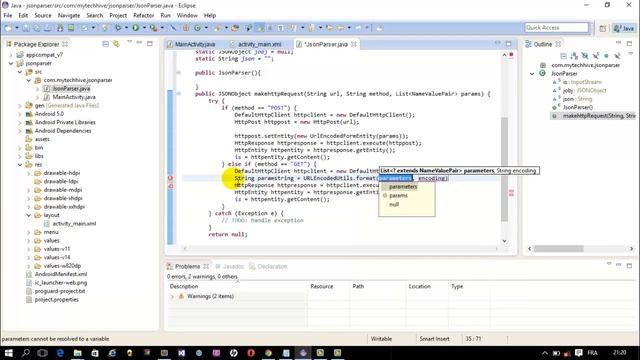The image size is (640, 360).
Task: Expand the Warnings (2 items) row
Action: tap(172, 296)
